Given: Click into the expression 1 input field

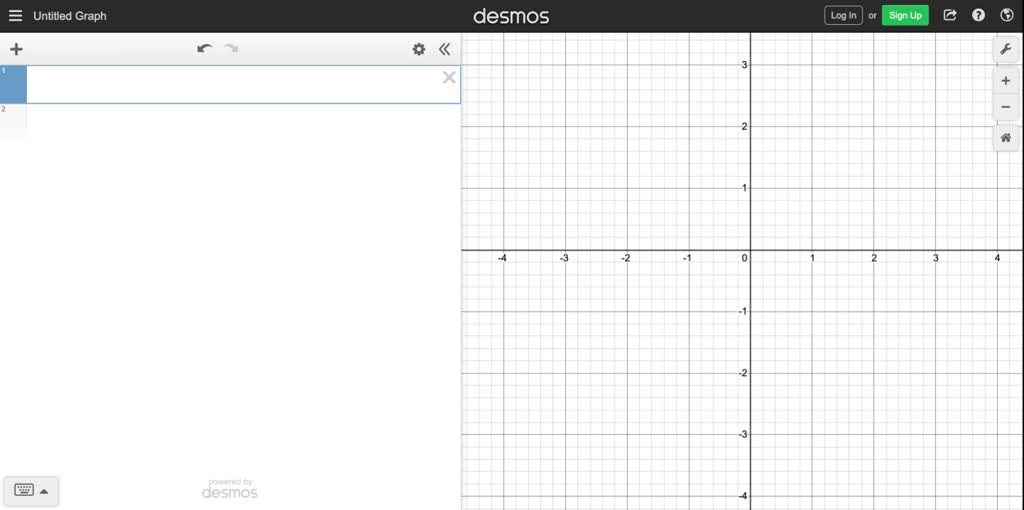Looking at the screenshot, I should (230, 85).
